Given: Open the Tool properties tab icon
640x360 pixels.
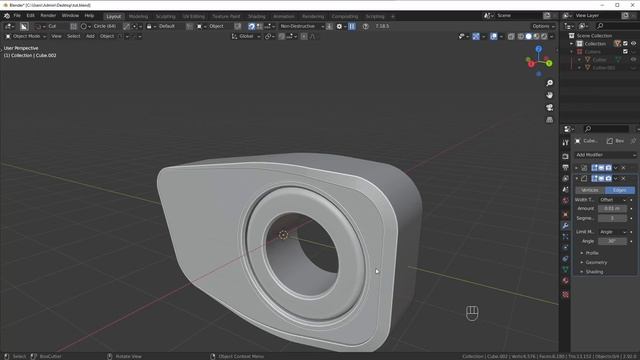Looking at the screenshot, I should 565,143.
